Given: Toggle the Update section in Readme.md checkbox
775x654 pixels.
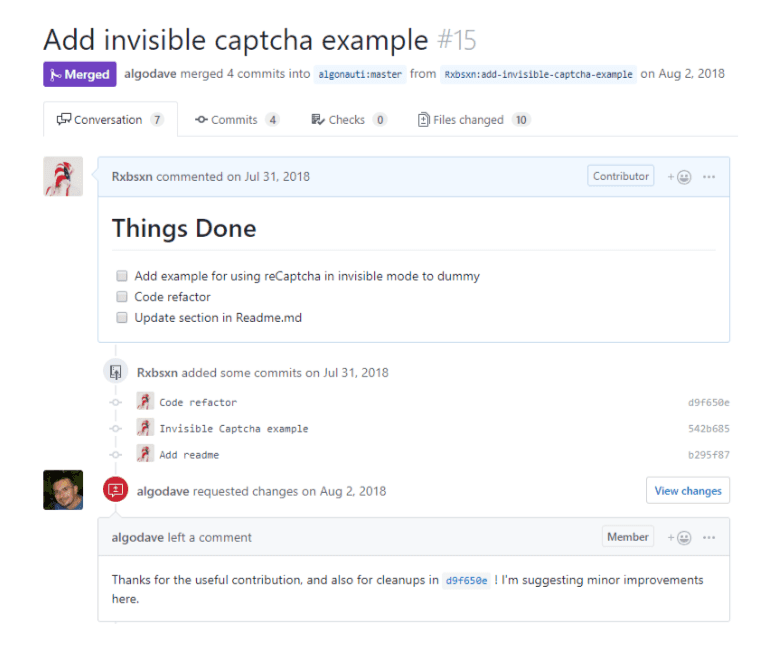Looking at the screenshot, I should [122, 318].
